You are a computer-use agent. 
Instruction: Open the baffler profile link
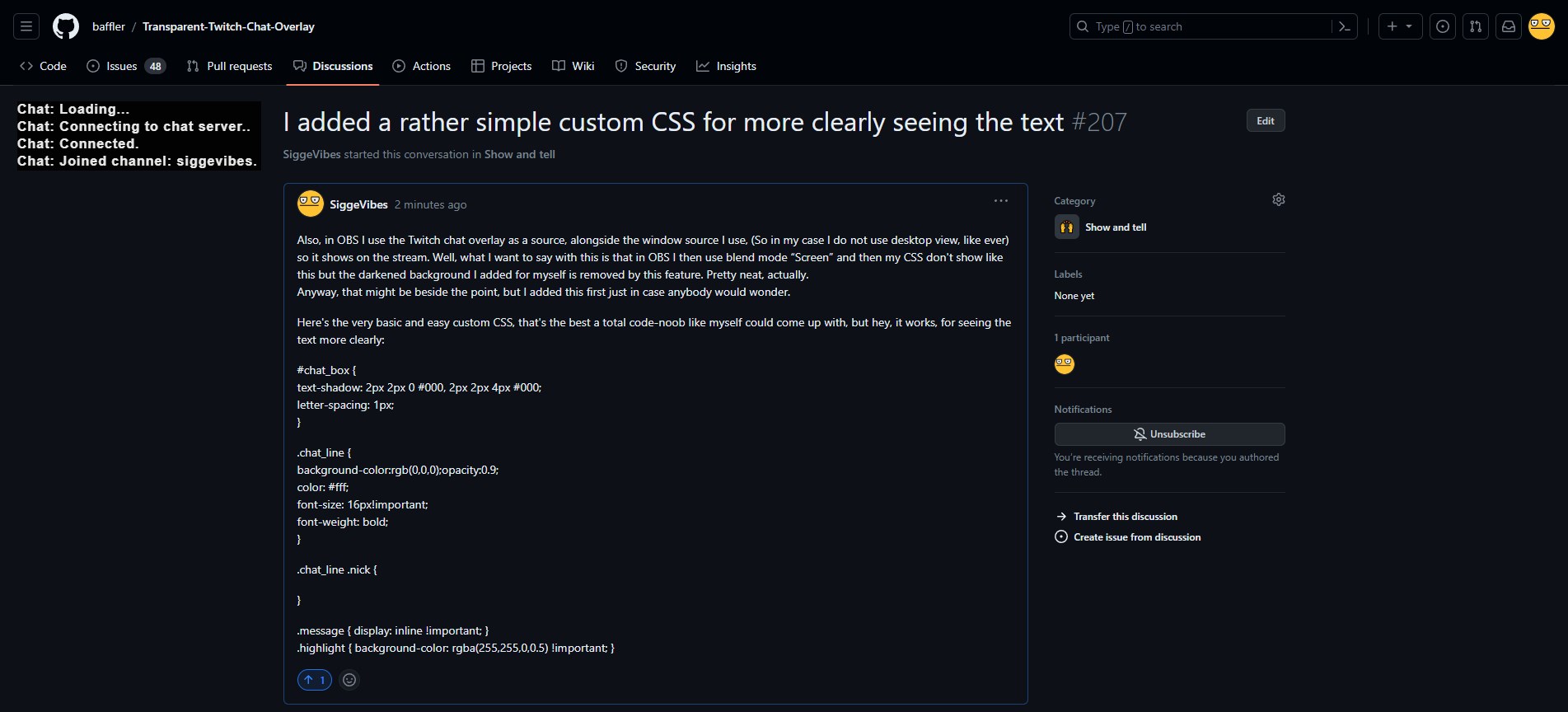coord(108,26)
